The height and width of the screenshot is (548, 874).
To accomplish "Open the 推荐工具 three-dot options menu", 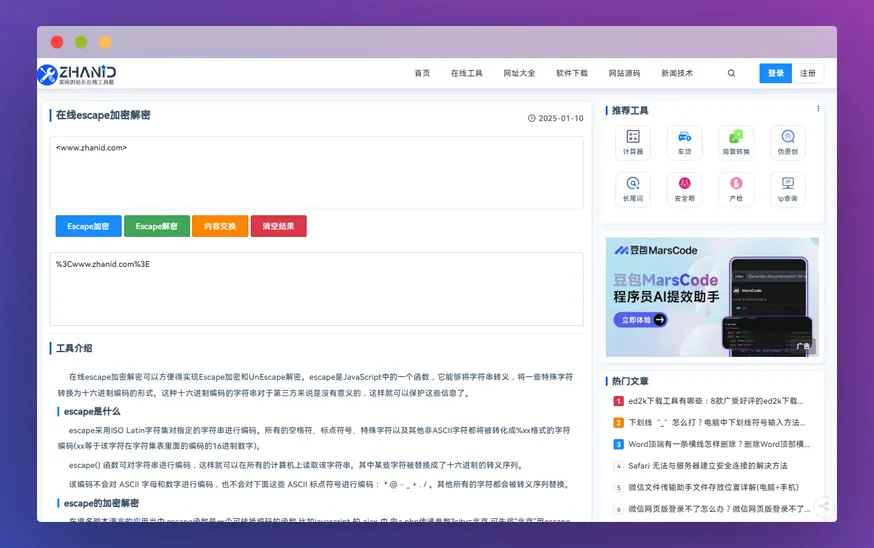I will [x=818, y=109].
